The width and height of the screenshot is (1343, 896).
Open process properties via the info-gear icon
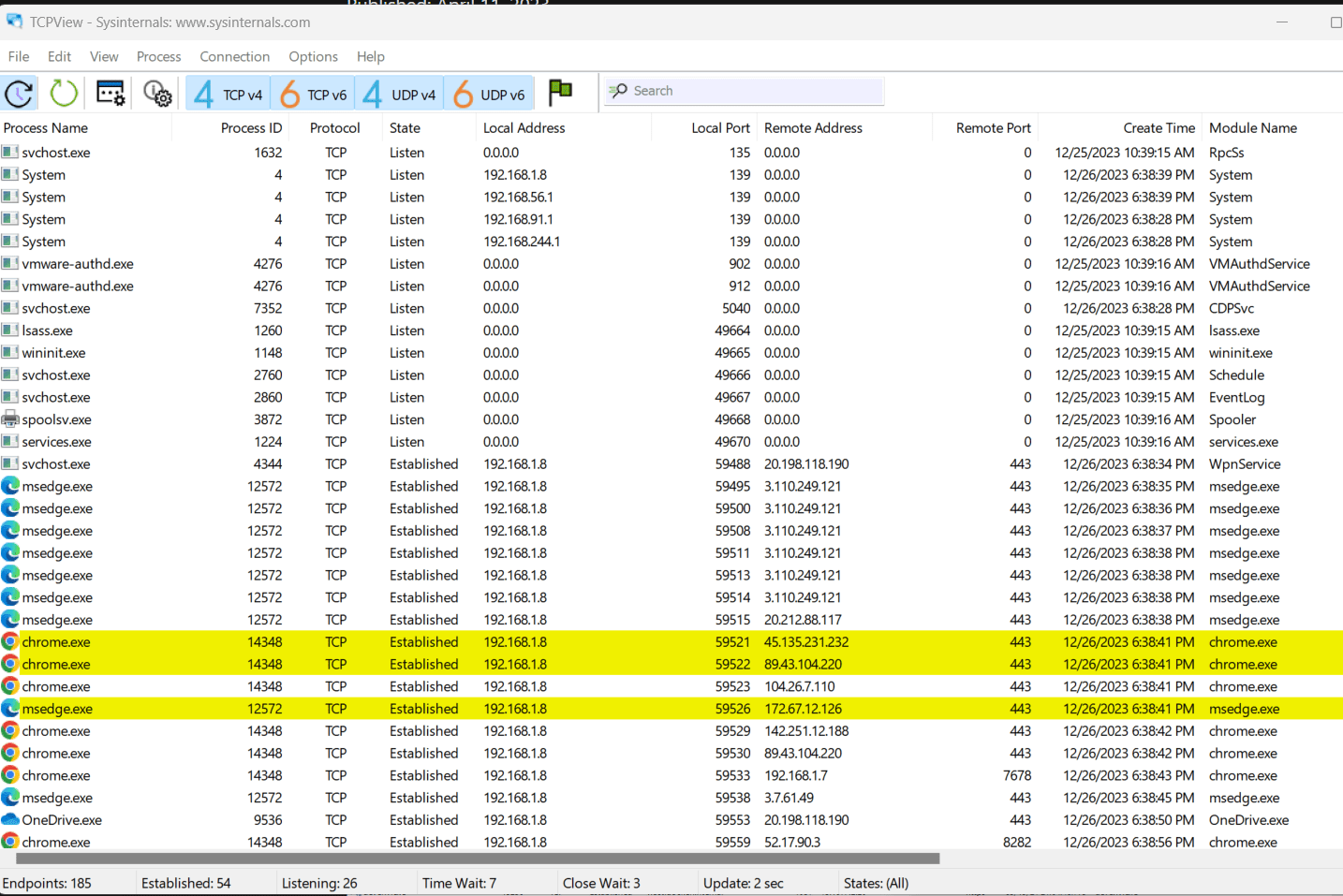click(x=157, y=93)
